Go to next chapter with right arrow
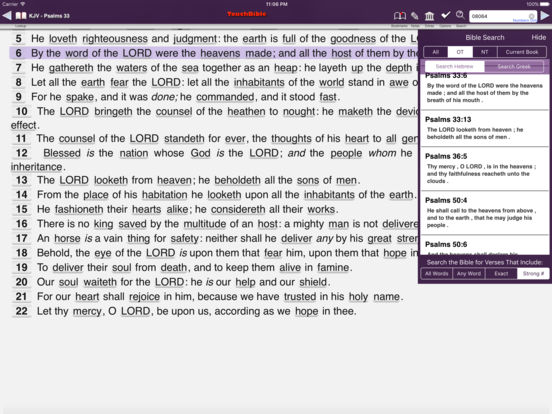Image resolution: width=552 pixels, height=414 pixels. [545, 16]
